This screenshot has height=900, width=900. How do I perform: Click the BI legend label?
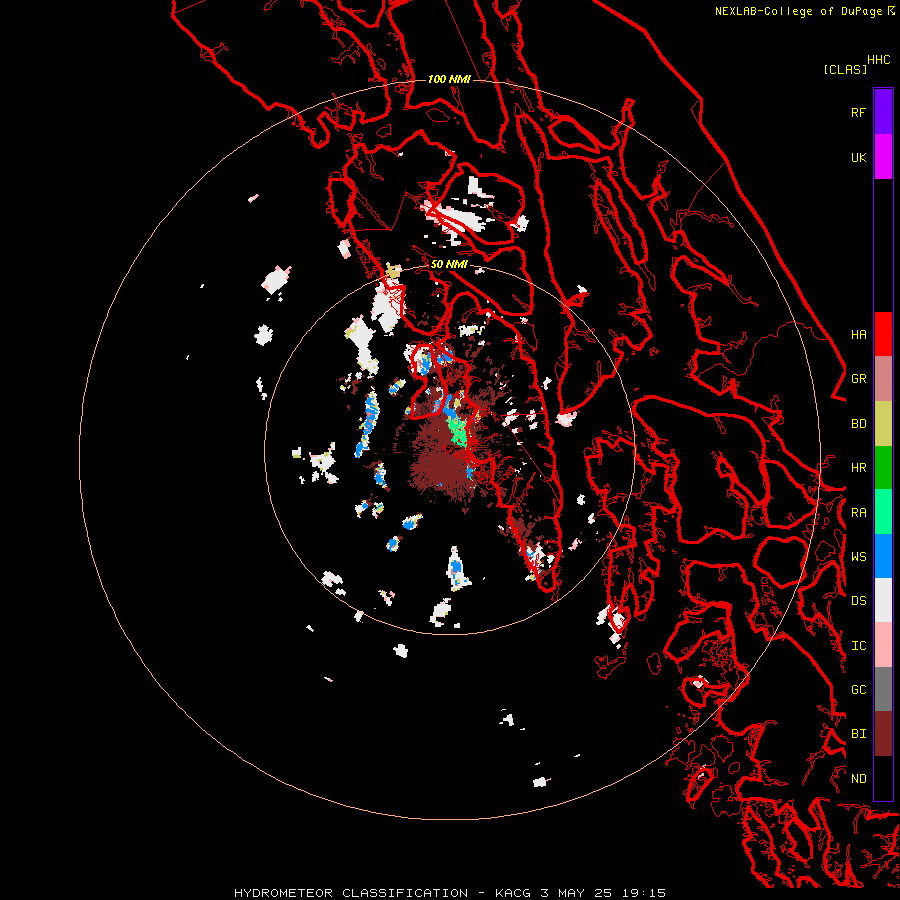858,734
